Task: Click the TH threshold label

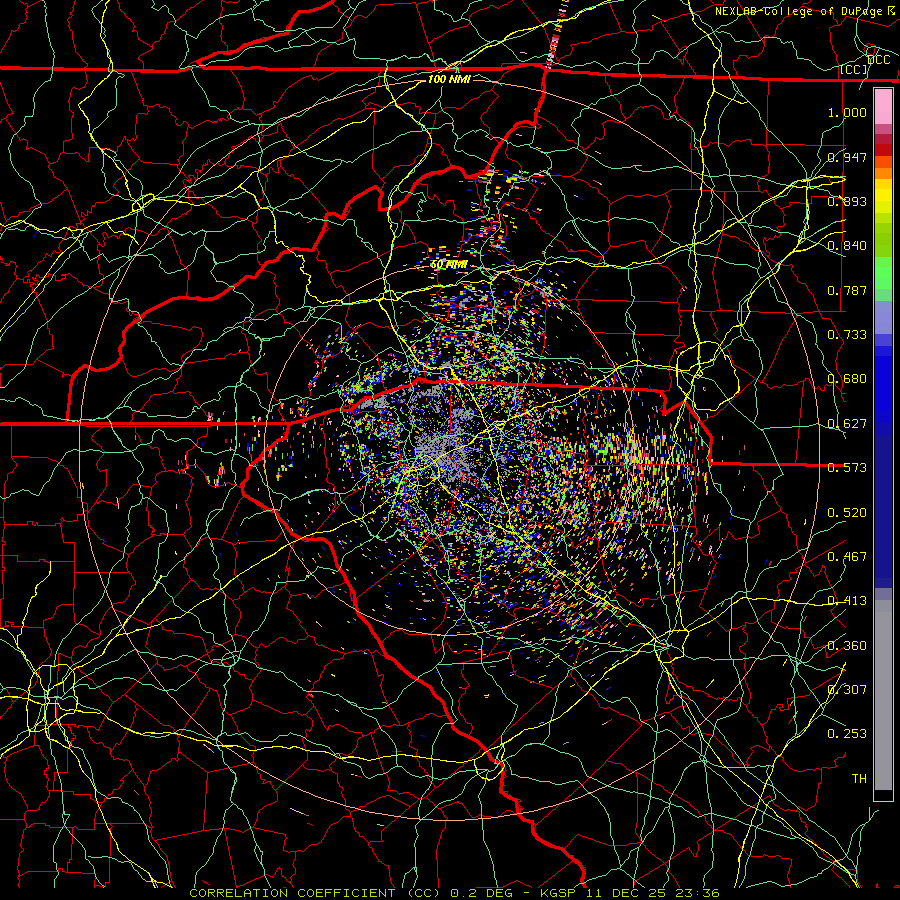Action: [859, 779]
